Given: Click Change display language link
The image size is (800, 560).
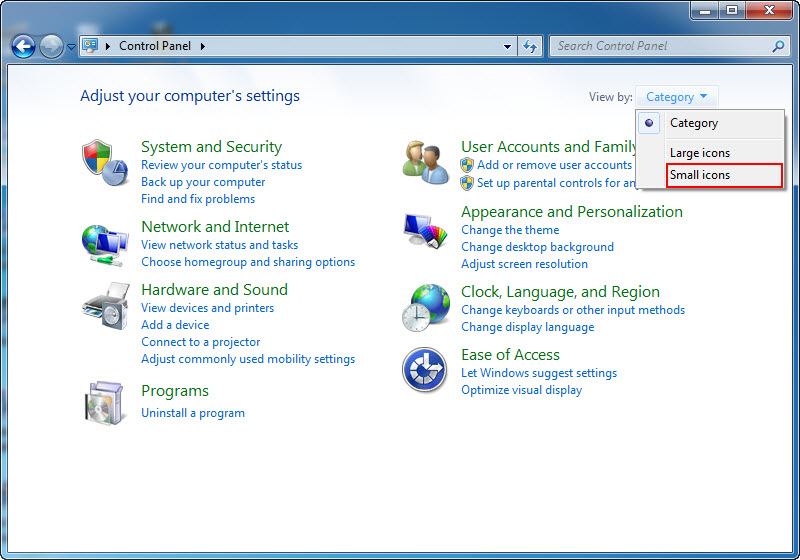Looking at the screenshot, I should coord(528,327).
